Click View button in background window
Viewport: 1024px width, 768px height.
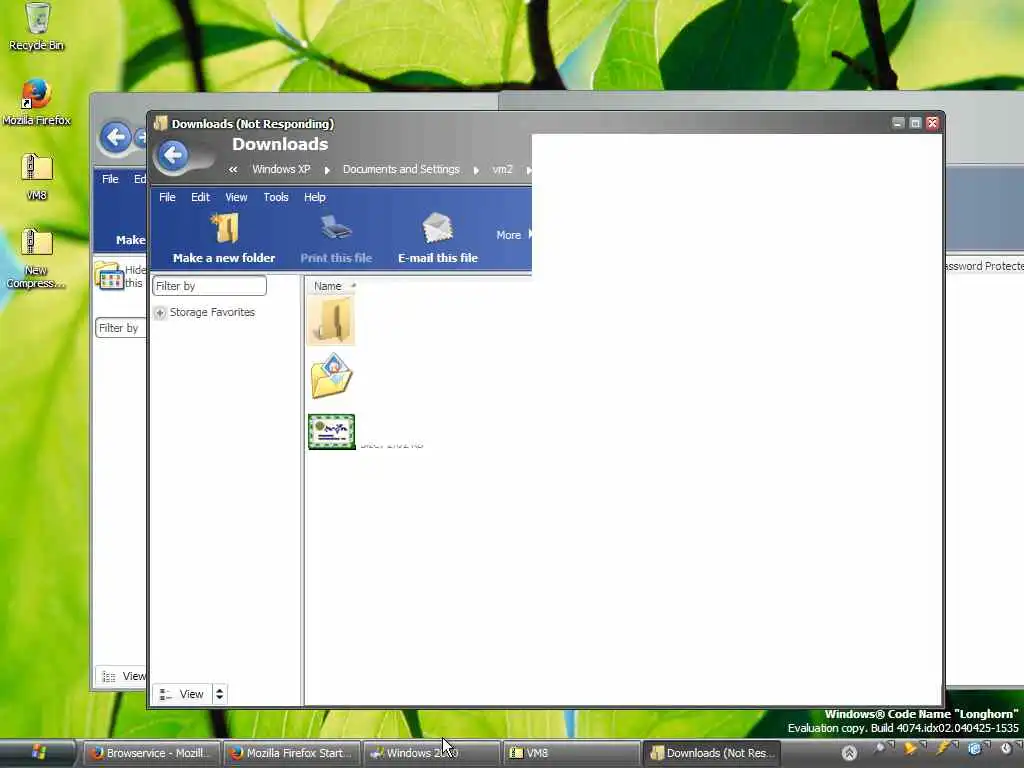pyautogui.click(x=123, y=677)
